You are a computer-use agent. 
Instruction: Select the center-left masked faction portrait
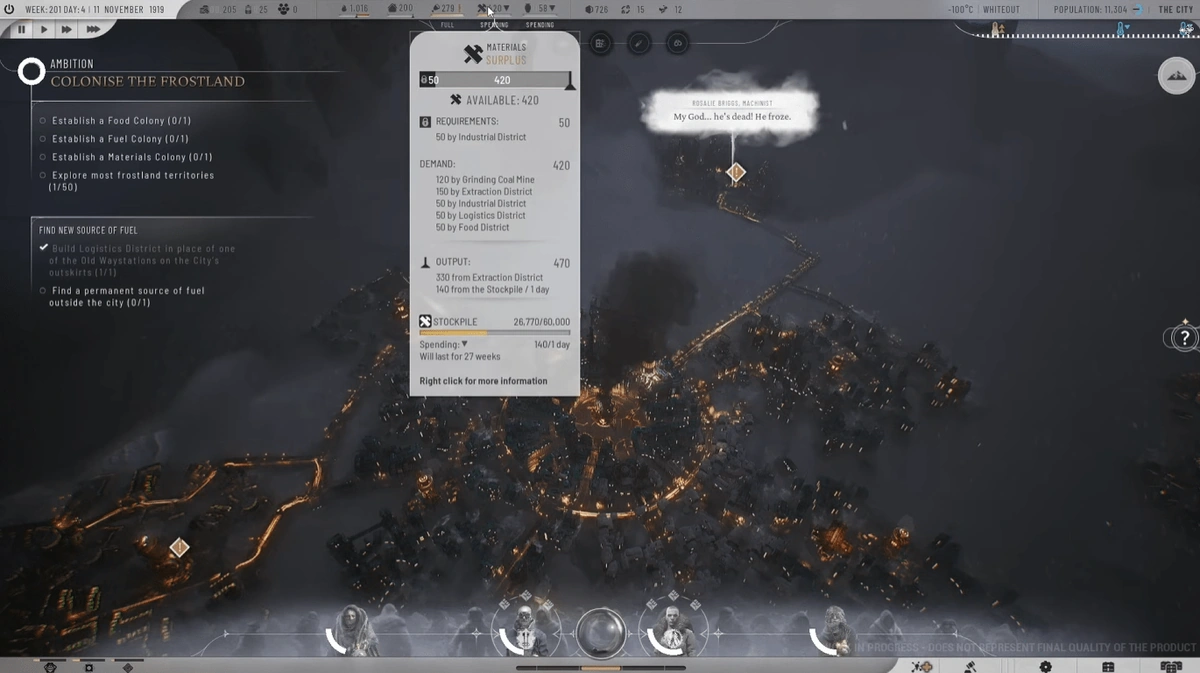(525, 629)
